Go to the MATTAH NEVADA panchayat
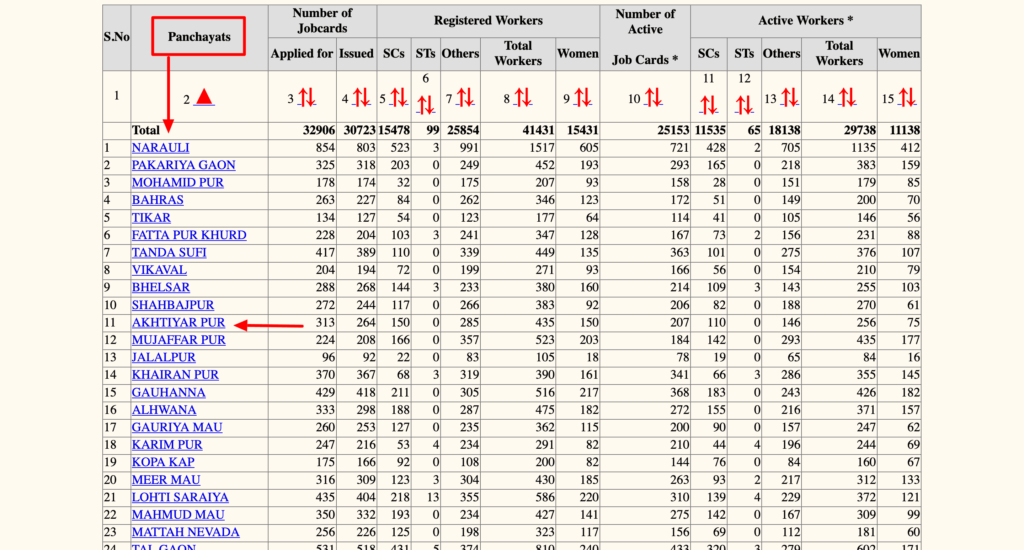 pos(185,532)
